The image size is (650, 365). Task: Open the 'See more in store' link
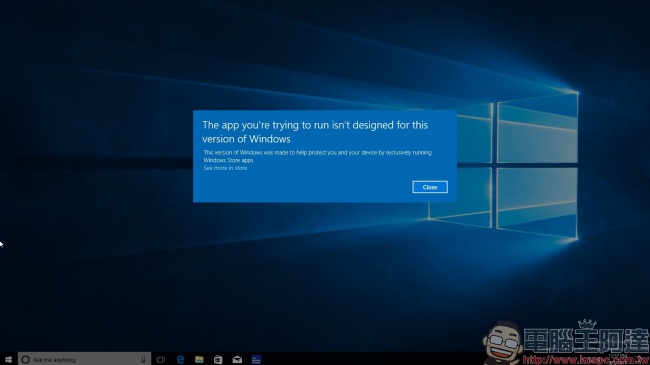coord(225,168)
